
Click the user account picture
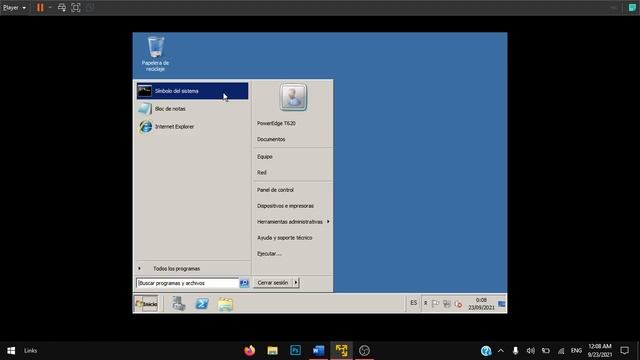(293, 97)
